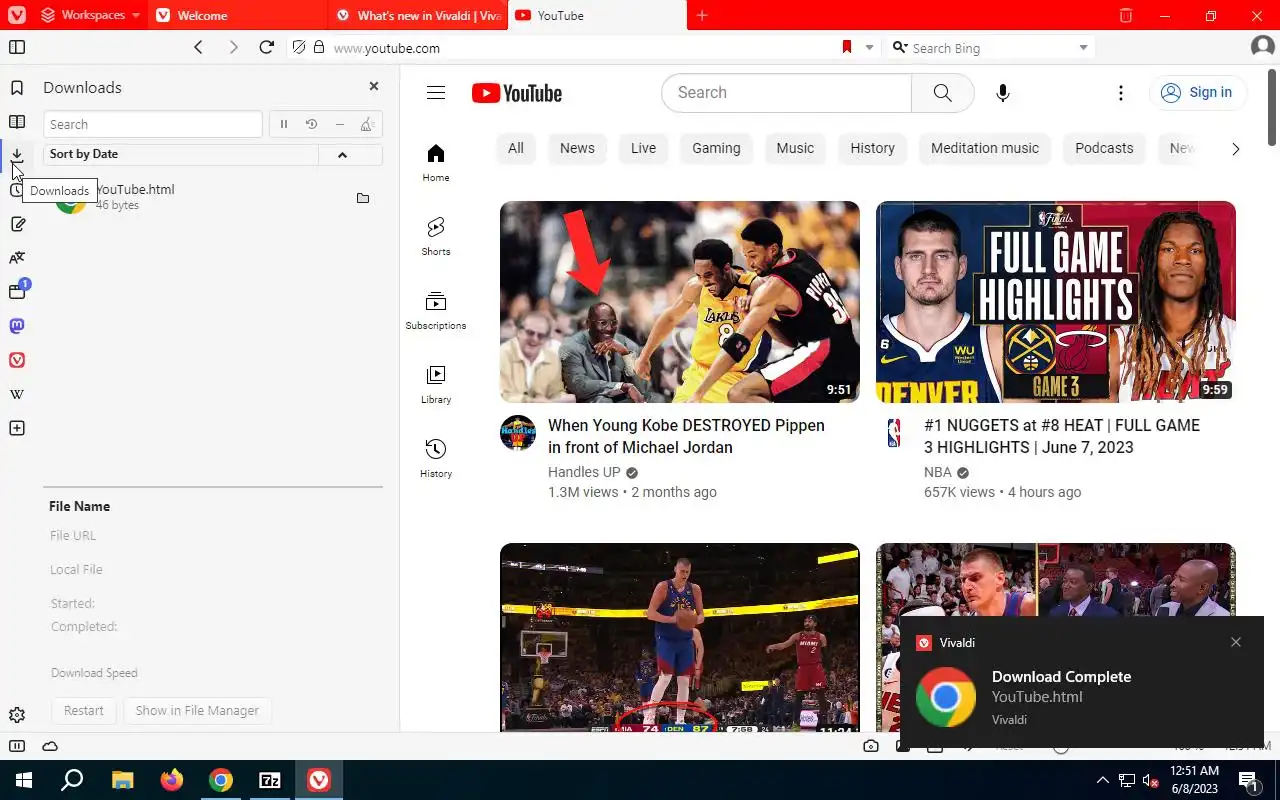The height and width of the screenshot is (800, 1280).
Task: Open Library in YouTube sidebar
Action: [x=436, y=384]
